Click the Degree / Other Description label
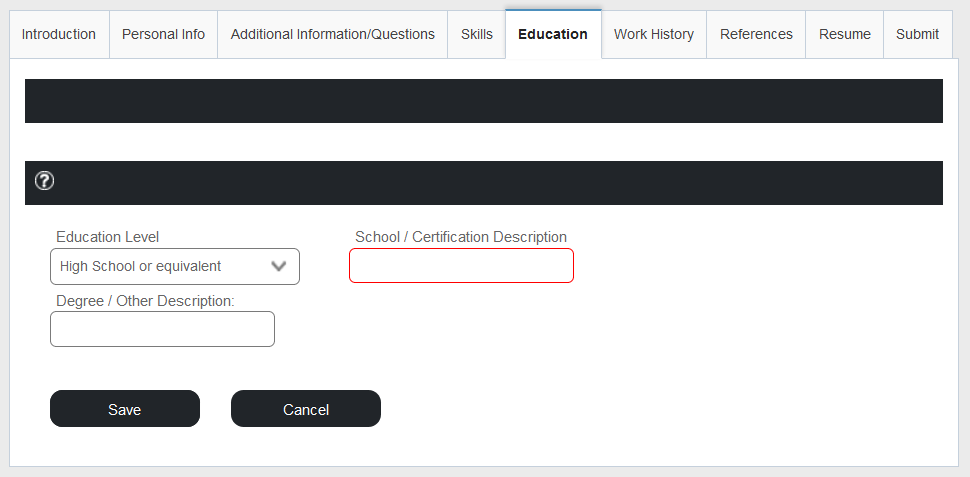Screen dimensions: 970x477 [x=145, y=301]
